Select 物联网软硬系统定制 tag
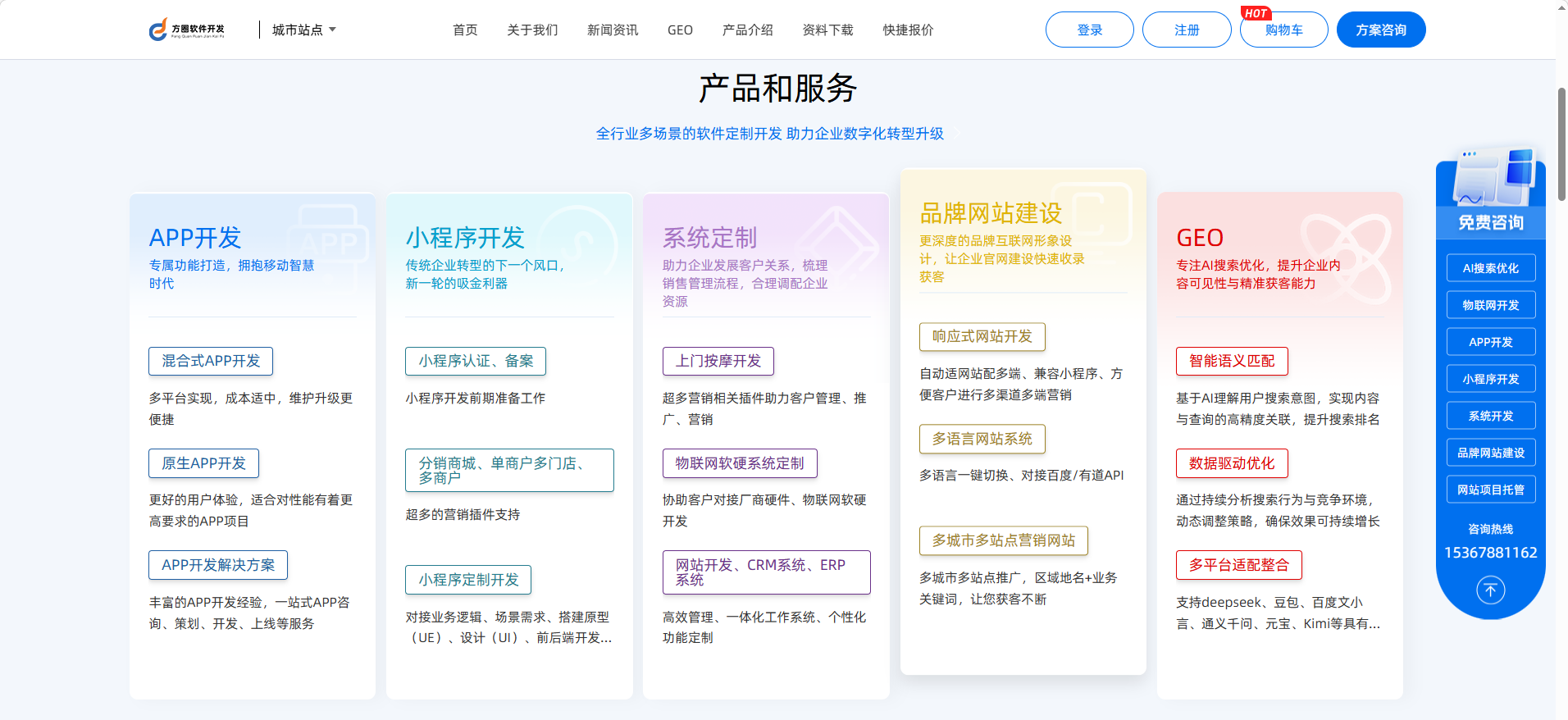 (x=740, y=463)
